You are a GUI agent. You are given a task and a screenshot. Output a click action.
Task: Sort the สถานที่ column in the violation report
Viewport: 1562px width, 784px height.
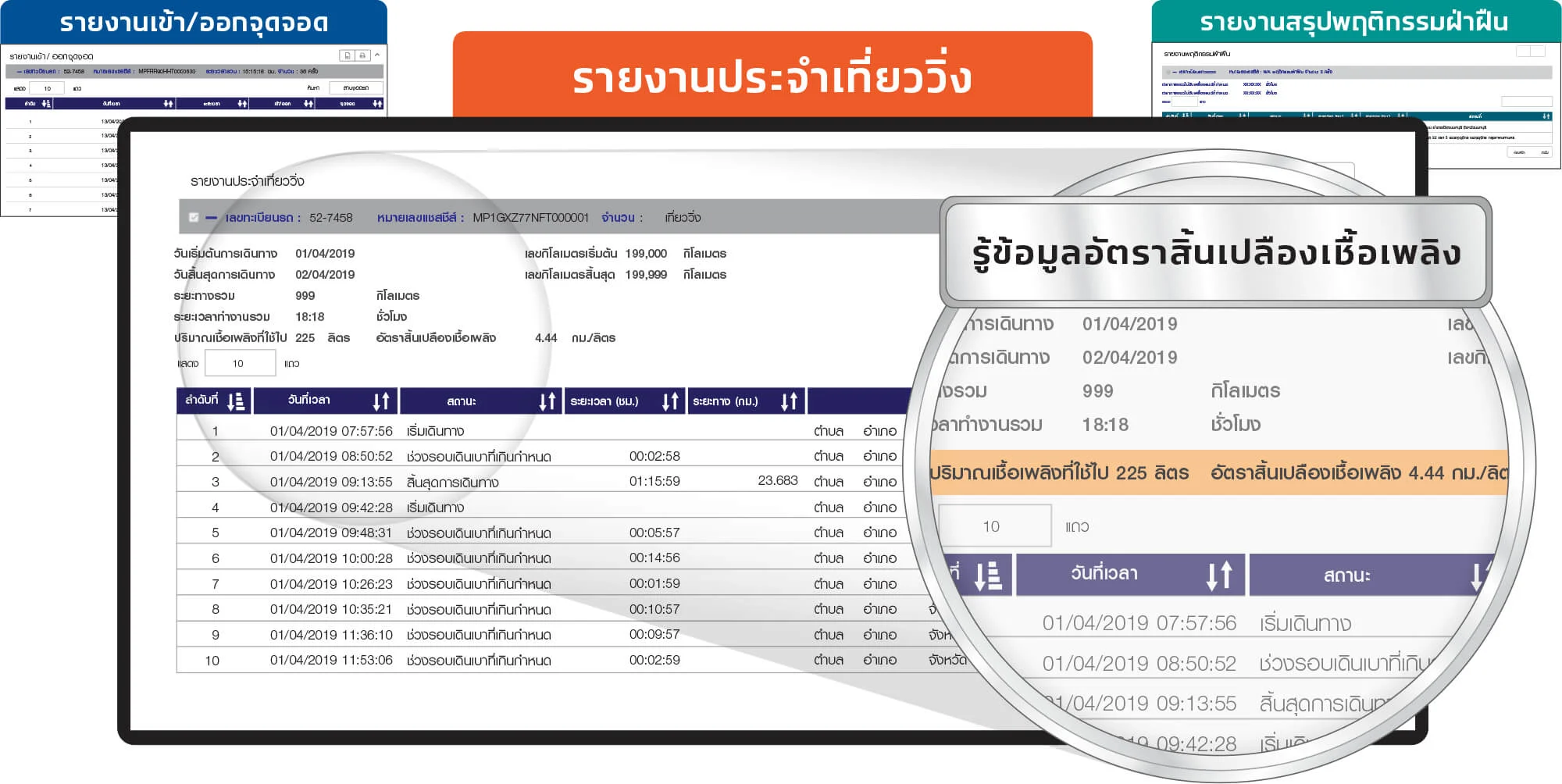(1546, 116)
